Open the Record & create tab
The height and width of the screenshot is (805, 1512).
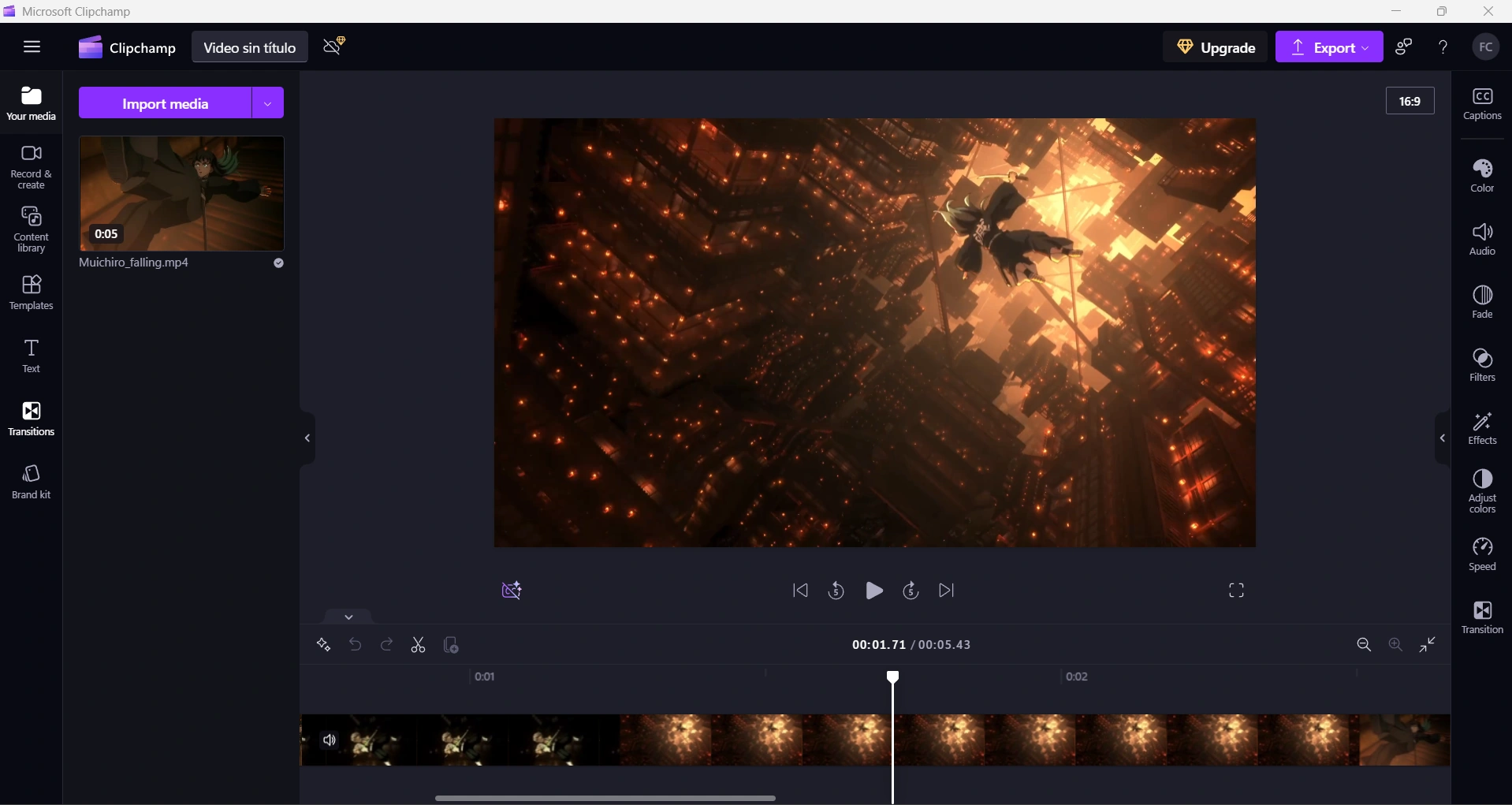[32, 167]
